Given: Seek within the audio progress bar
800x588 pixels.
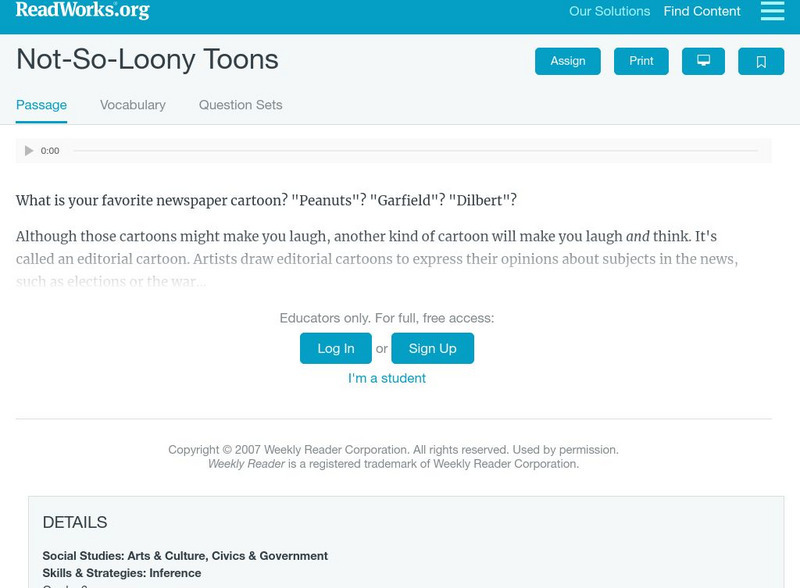Looking at the screenshot, I should (415, 151).
